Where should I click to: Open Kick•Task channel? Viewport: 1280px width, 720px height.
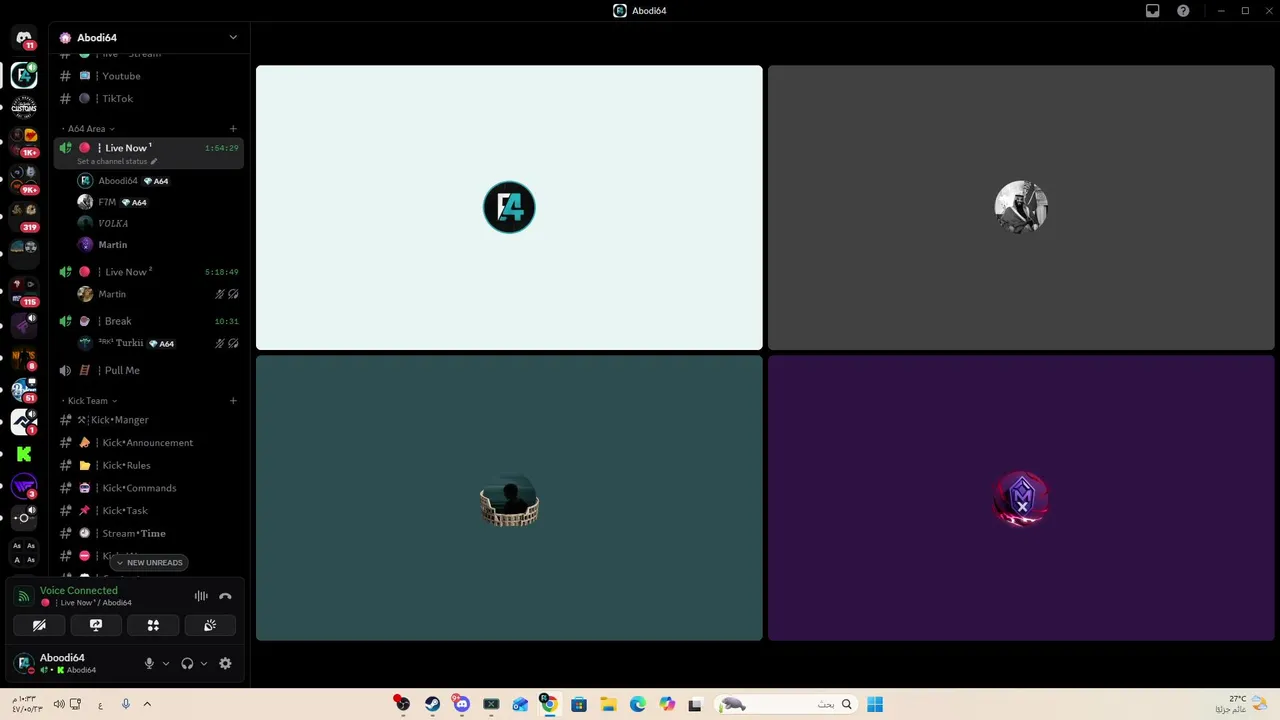coord(148,510)
